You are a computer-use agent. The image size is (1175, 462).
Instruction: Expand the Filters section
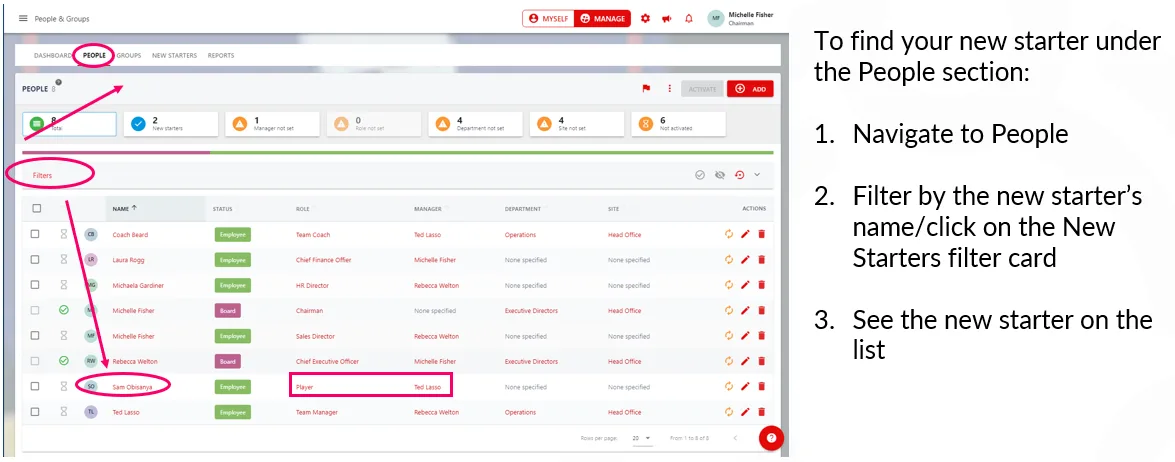click(42, 175)
